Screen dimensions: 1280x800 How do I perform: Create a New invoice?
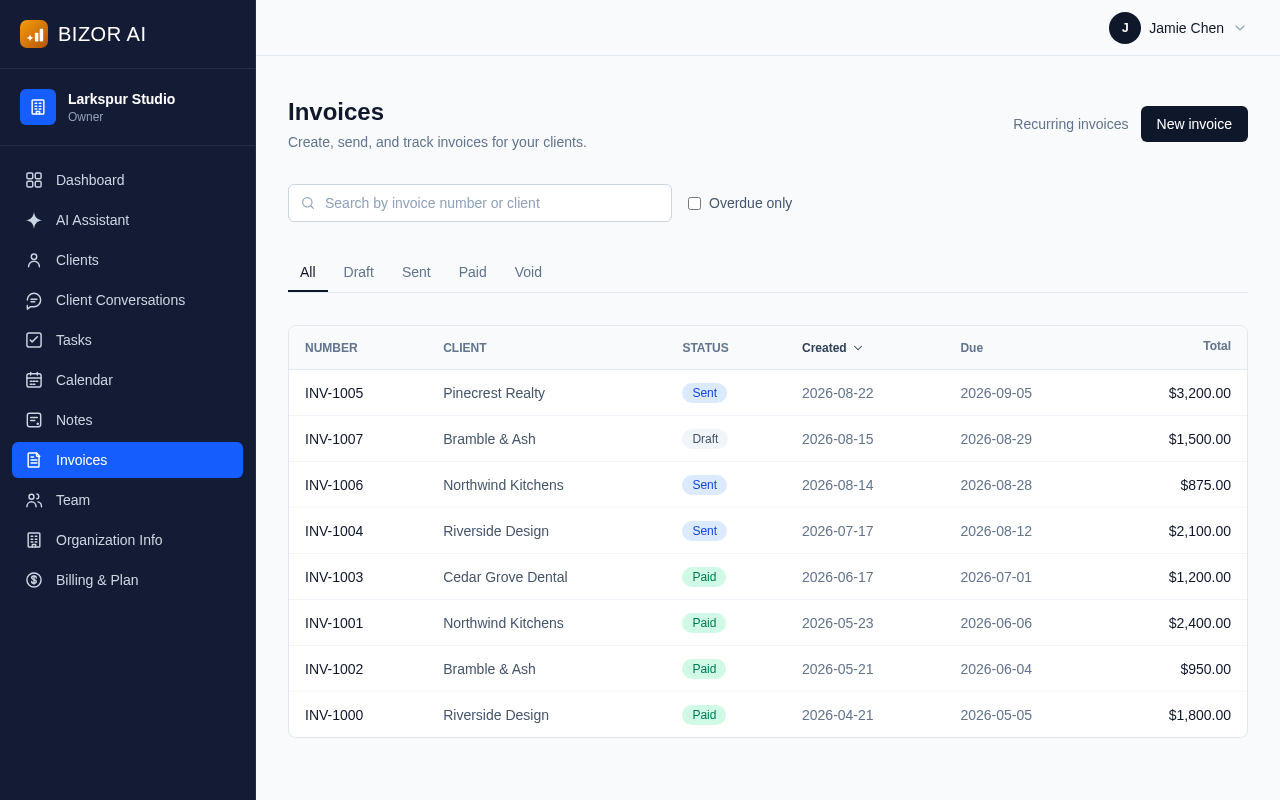coord(1194,124)
